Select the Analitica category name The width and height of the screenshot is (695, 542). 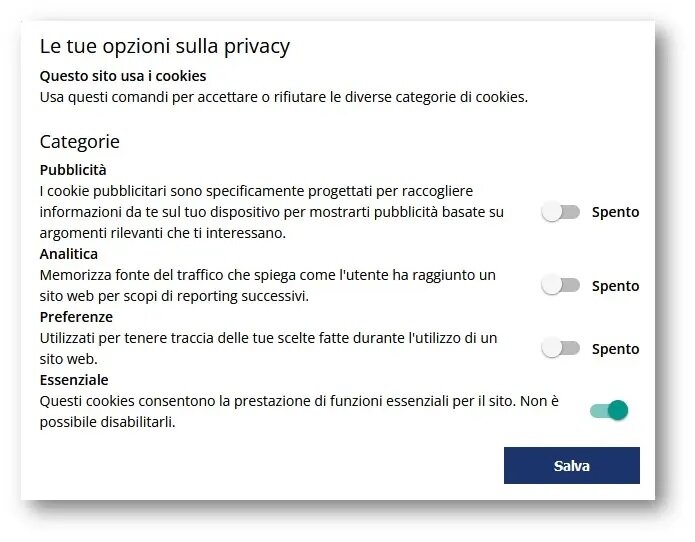coord(69,254)
